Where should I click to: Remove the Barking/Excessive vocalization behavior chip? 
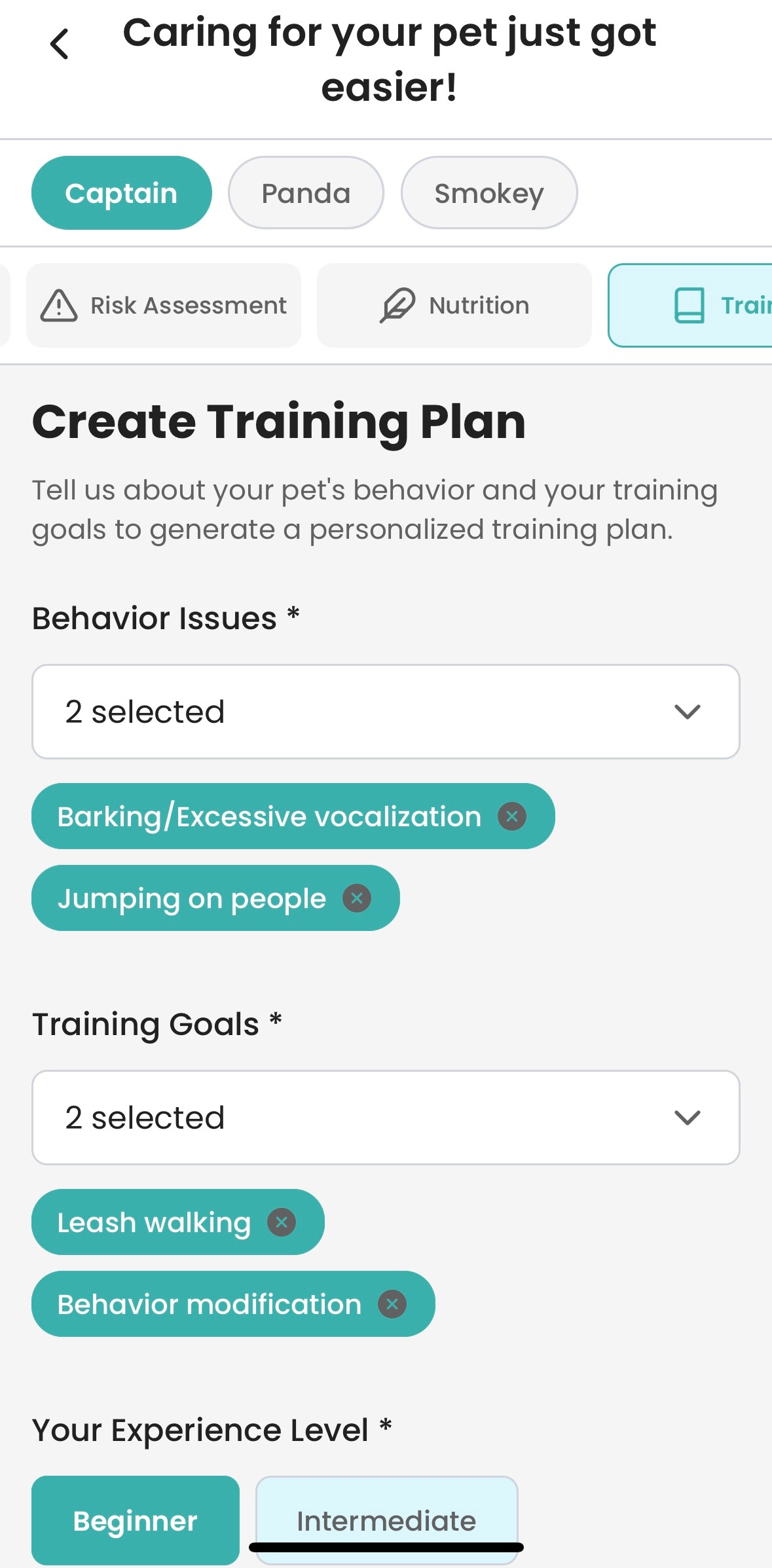(513, 816)
